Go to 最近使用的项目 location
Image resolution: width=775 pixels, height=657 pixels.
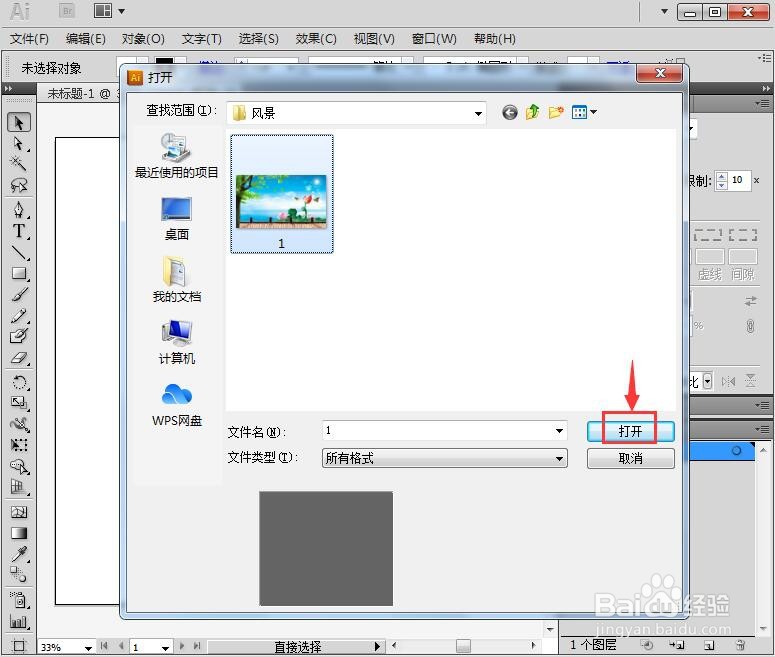click(176, 156)
